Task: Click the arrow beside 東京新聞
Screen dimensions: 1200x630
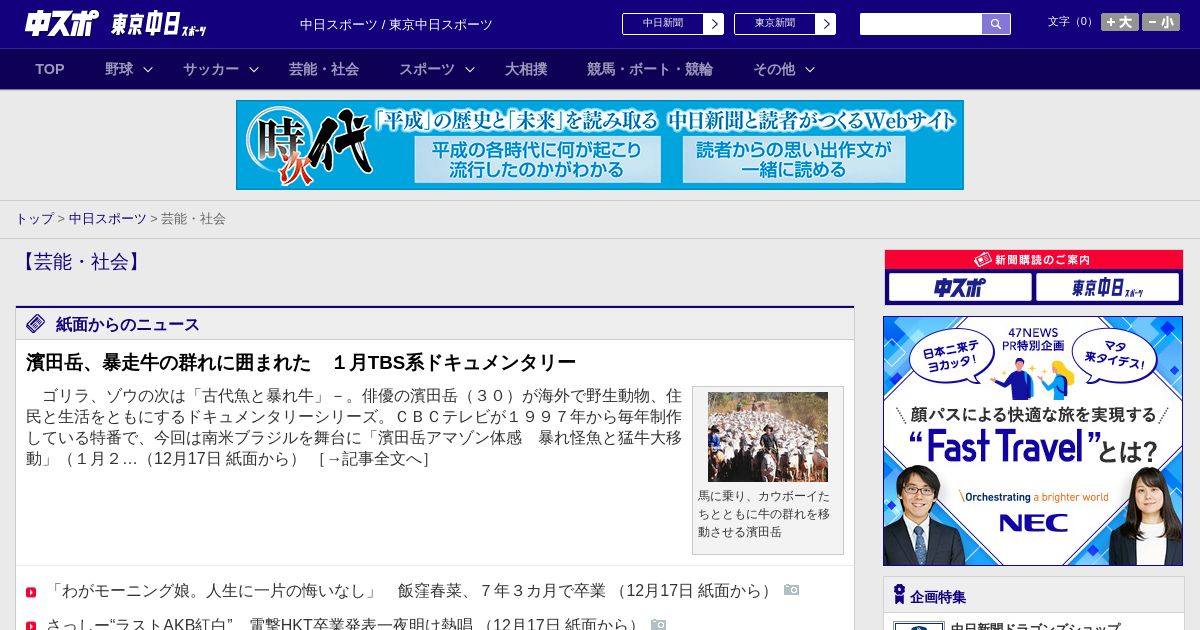Action: (826, 24)
